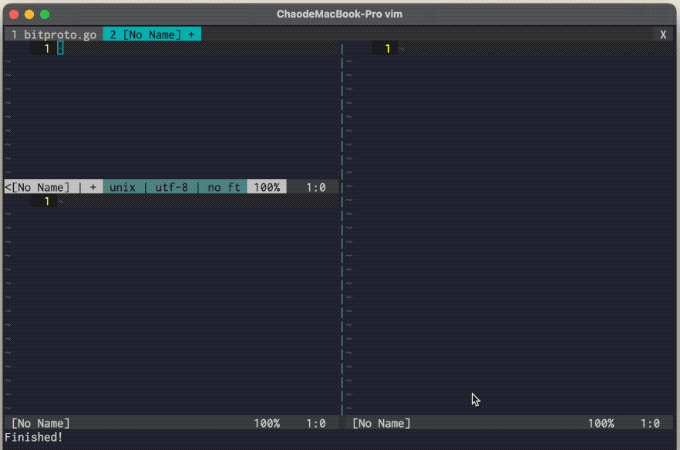
Task: Select the second [No Name] tab
Action: 151,34
